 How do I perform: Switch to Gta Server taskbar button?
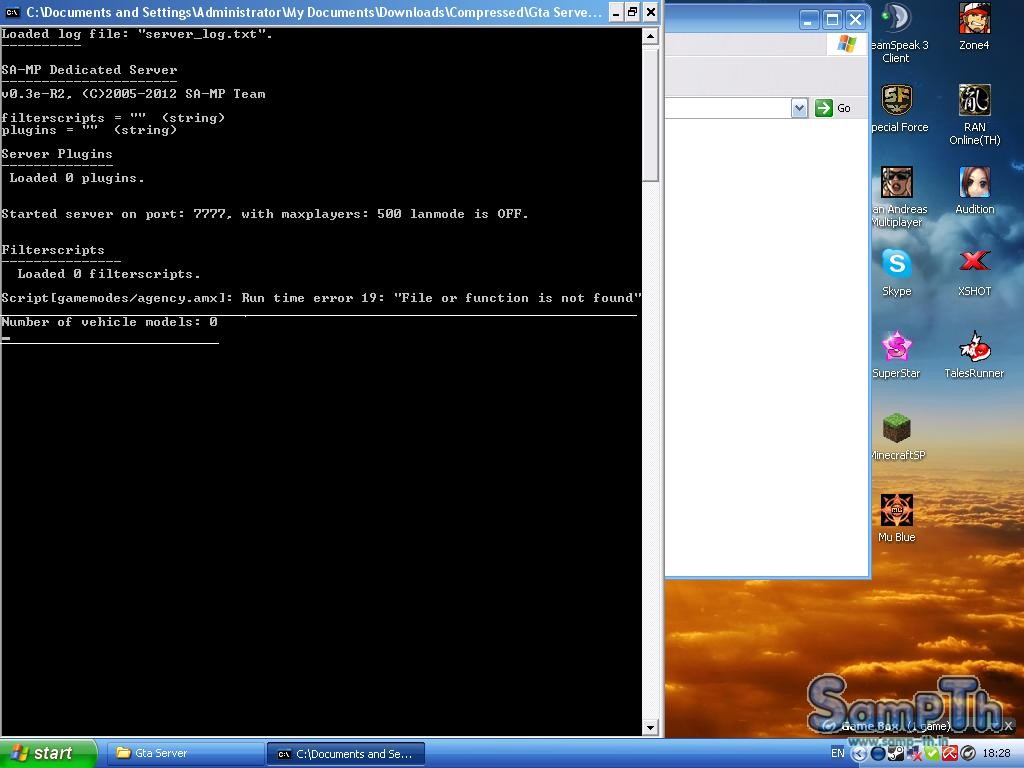coord(185,754)
